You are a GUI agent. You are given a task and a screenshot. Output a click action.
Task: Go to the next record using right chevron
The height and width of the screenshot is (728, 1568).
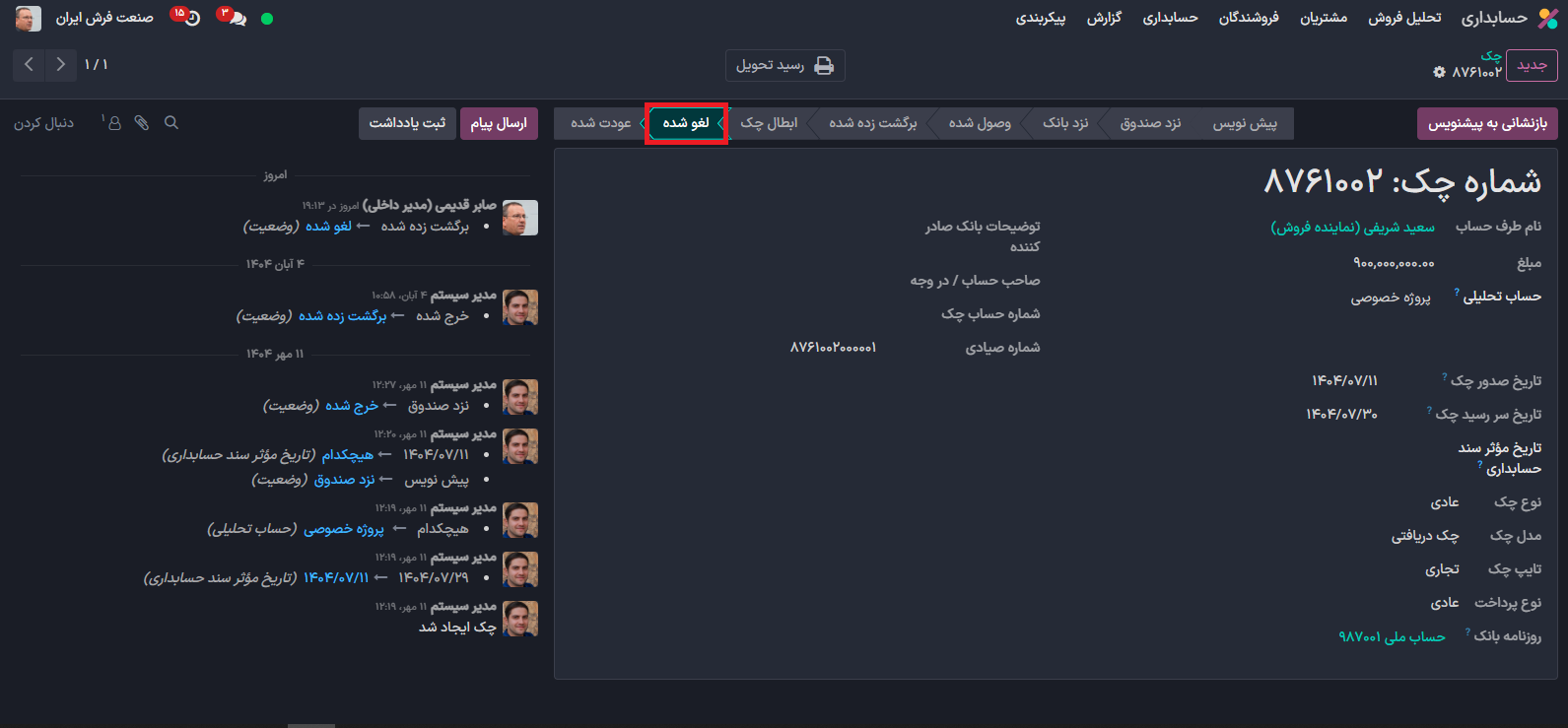pos(61,64)
